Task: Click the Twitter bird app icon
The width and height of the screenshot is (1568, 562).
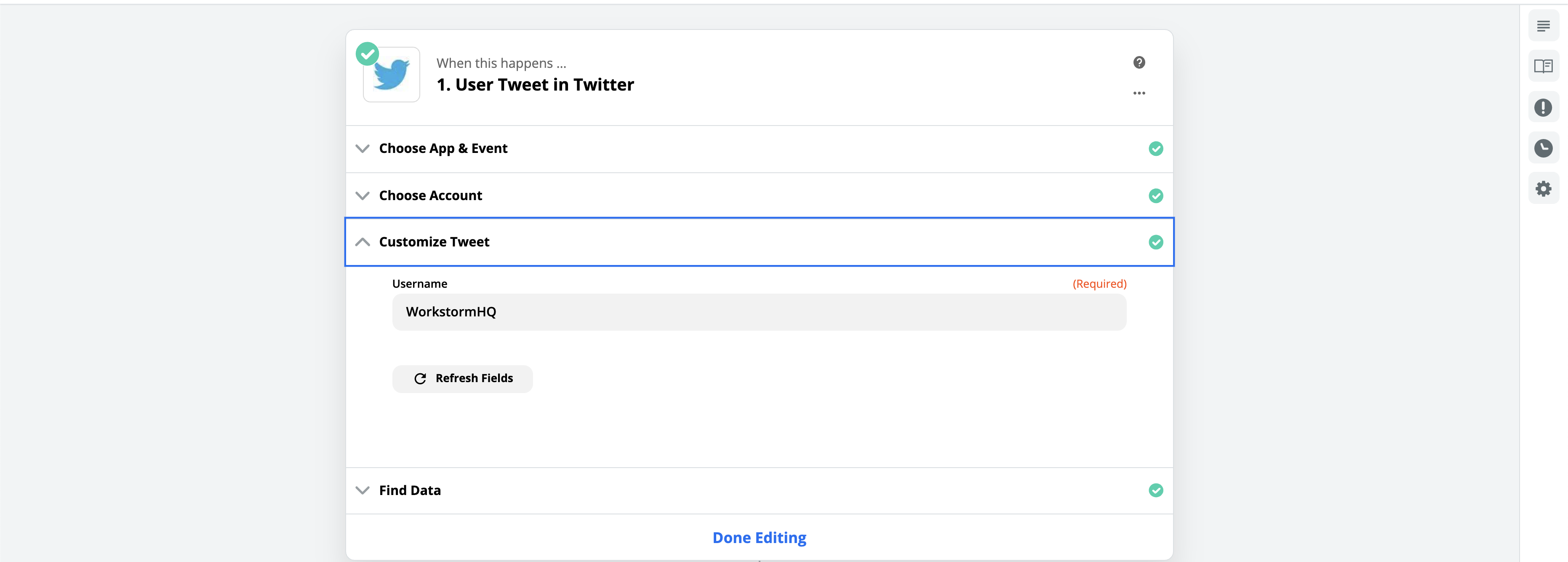Action: 392,75
